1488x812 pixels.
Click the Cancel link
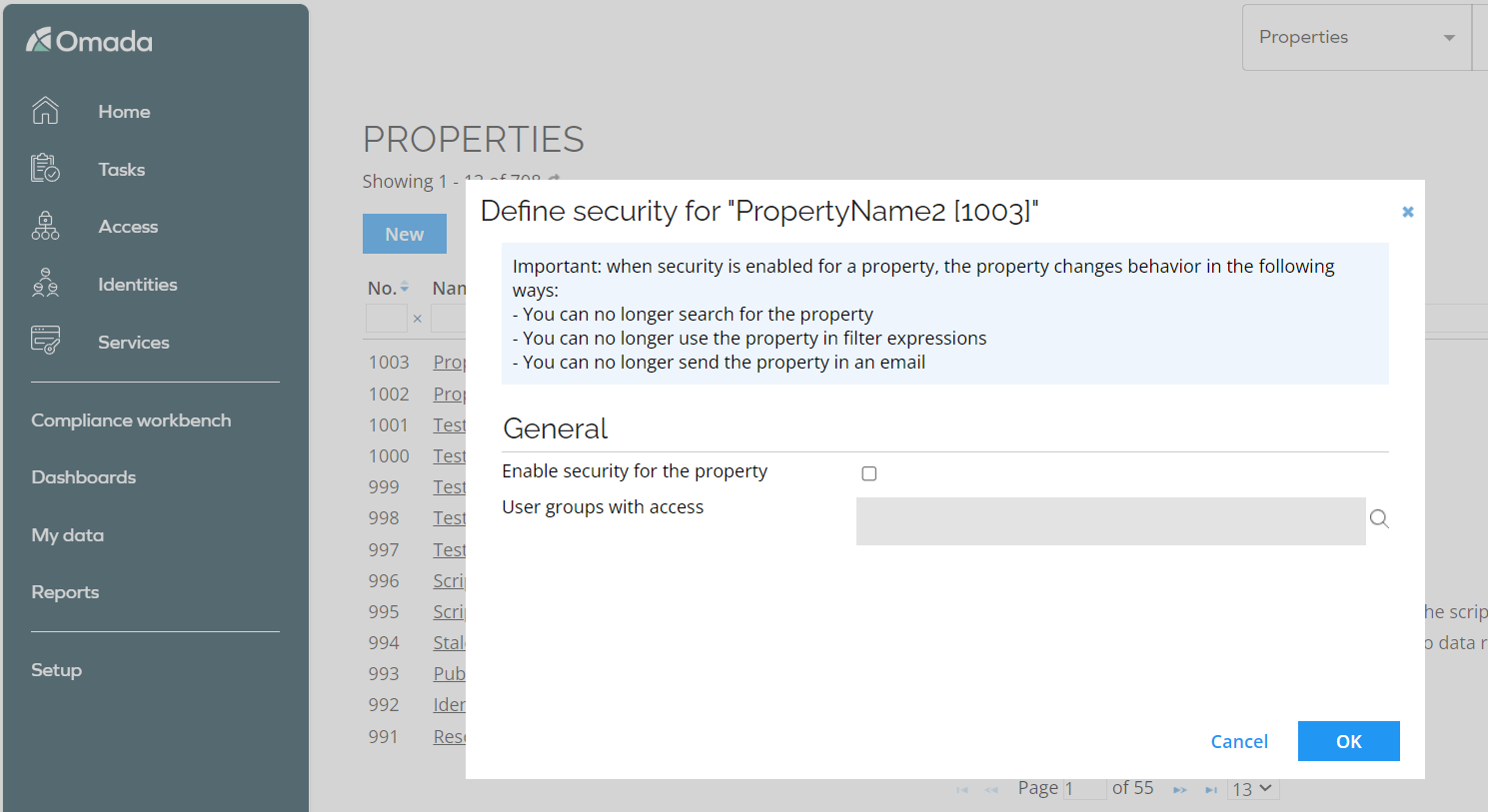click(x=1239, y=741)
